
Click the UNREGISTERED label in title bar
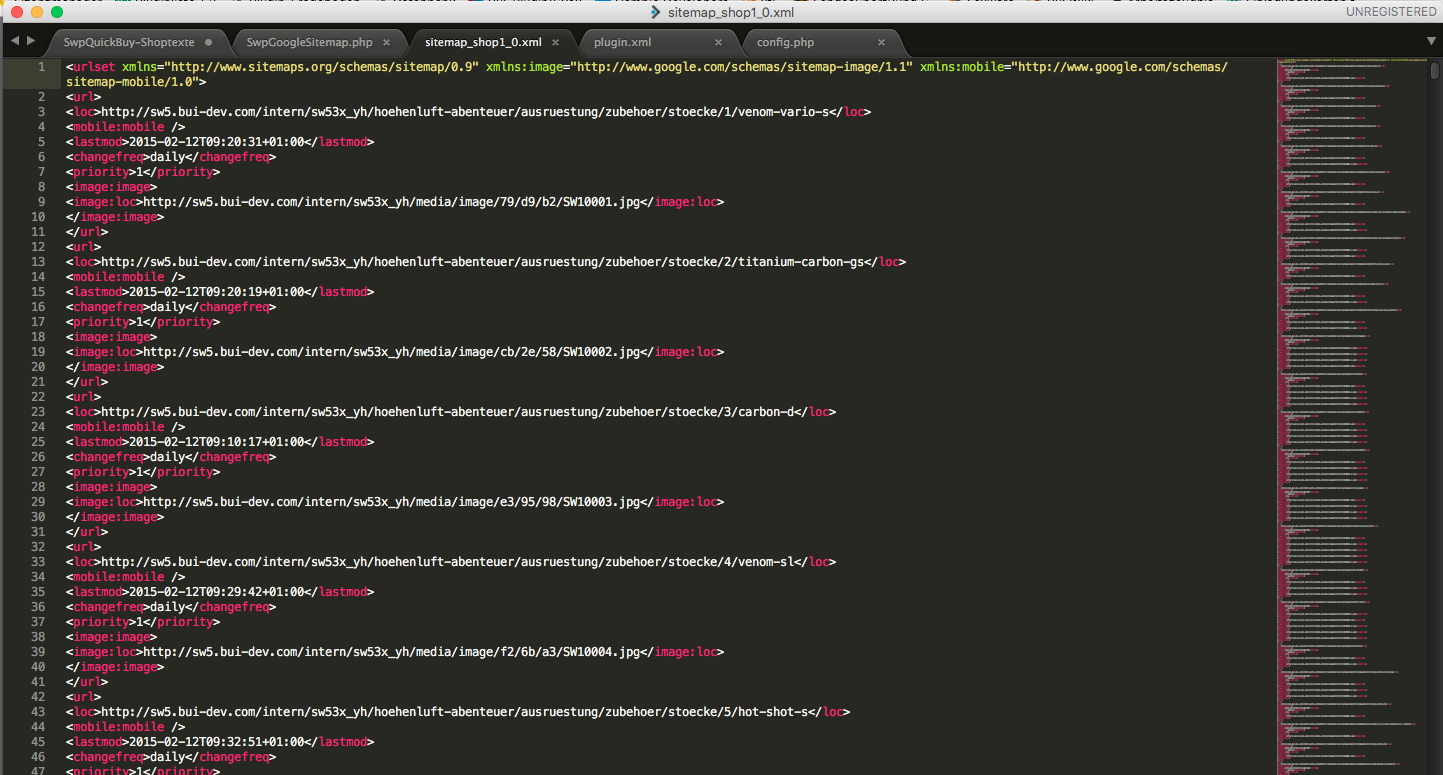tap(1391, 12)
